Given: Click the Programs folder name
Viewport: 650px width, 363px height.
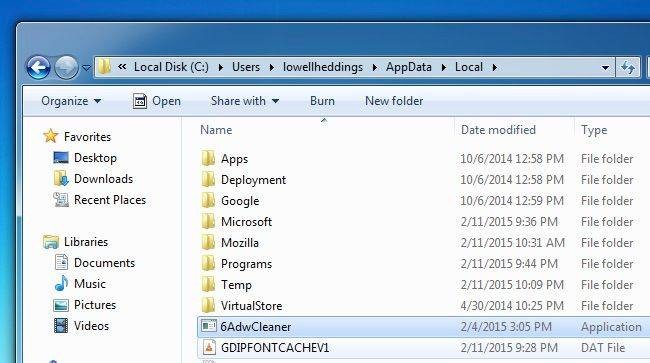Looking at the screenshot, I should point(246,264).
